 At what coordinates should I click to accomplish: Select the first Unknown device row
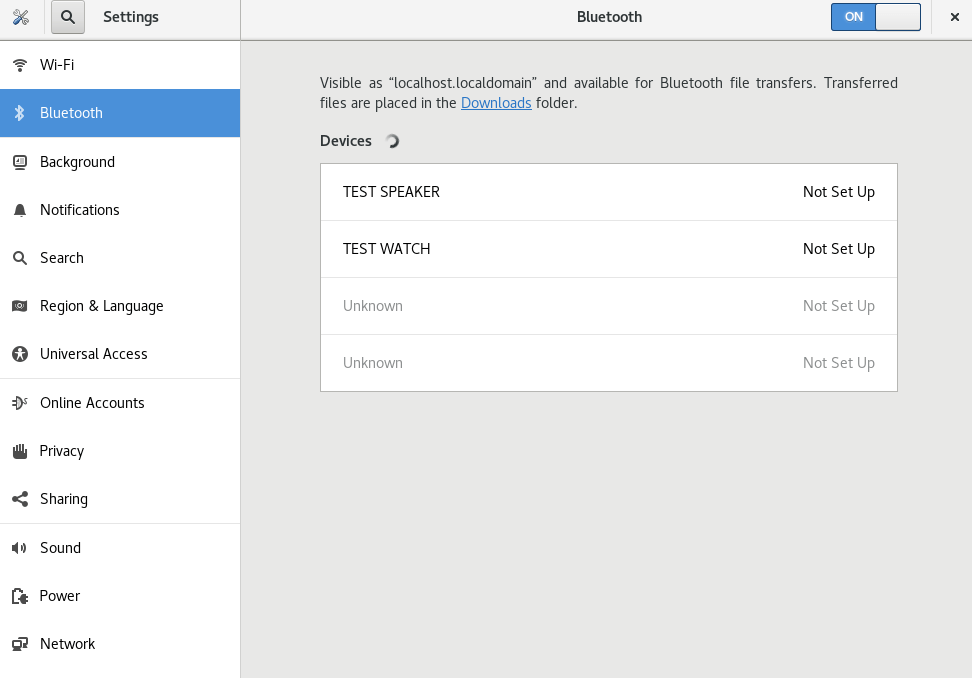point(608,306)
